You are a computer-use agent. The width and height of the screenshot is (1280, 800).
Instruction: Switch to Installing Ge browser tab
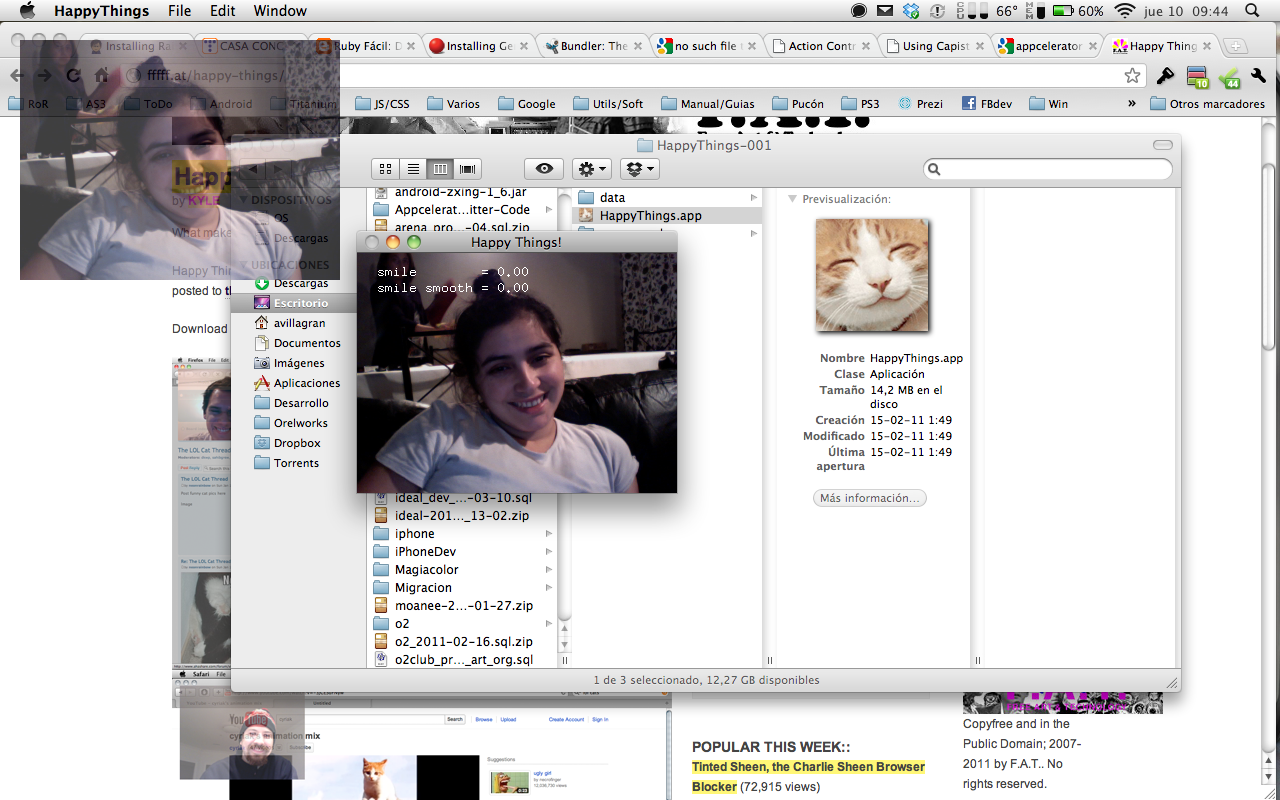click(x=478, y=46)
